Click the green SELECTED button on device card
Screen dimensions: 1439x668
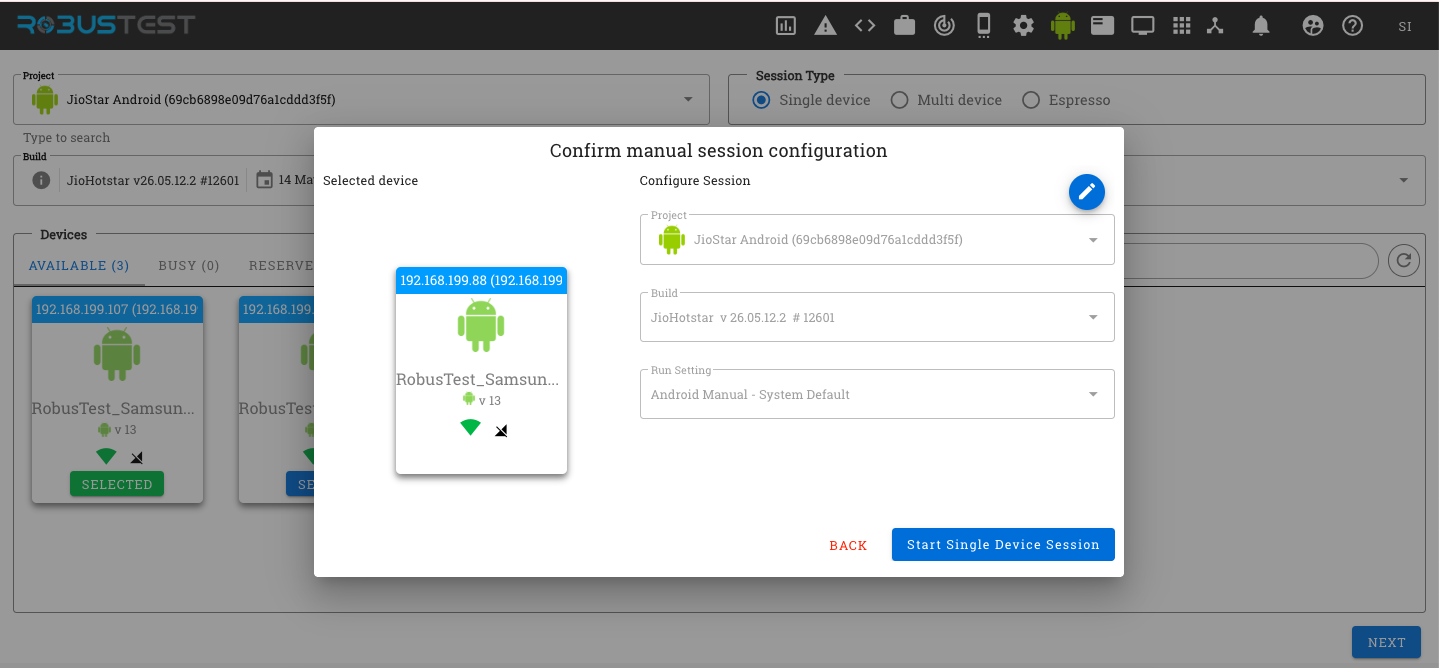point(117,484)
